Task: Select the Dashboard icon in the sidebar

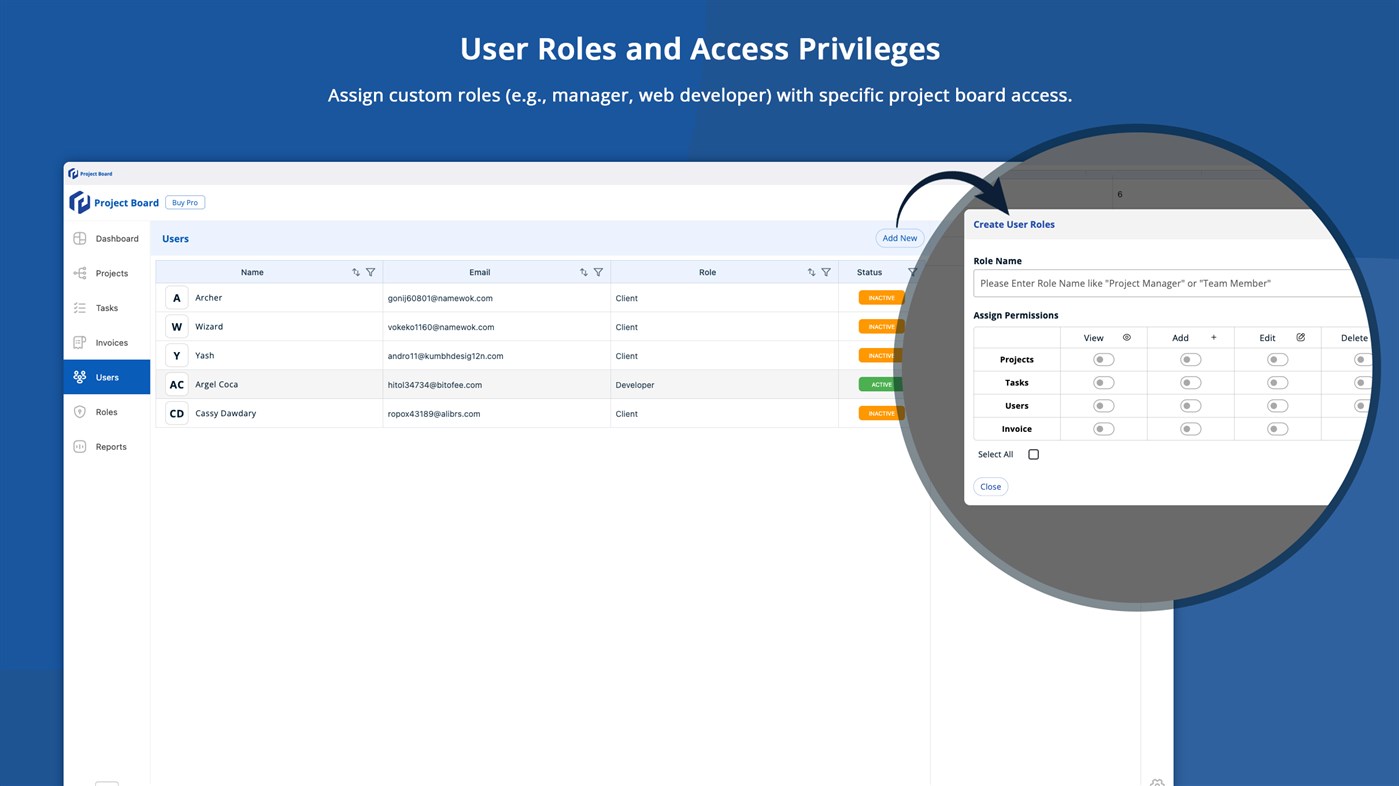Action: tap(78, 238)
